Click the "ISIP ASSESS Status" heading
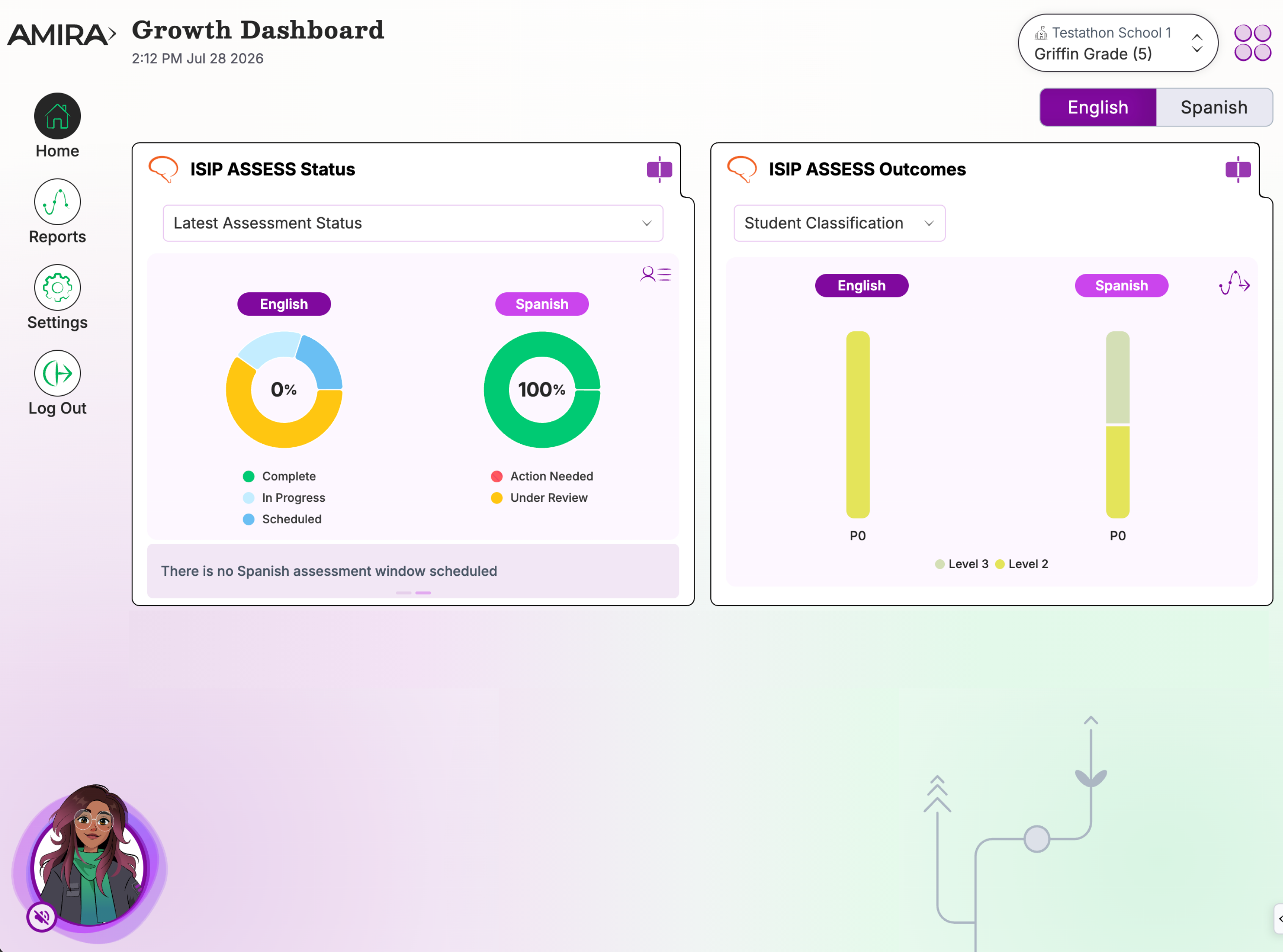Image resolution: width=1283 pixels, height=952 pixels. tap(273, 169)
